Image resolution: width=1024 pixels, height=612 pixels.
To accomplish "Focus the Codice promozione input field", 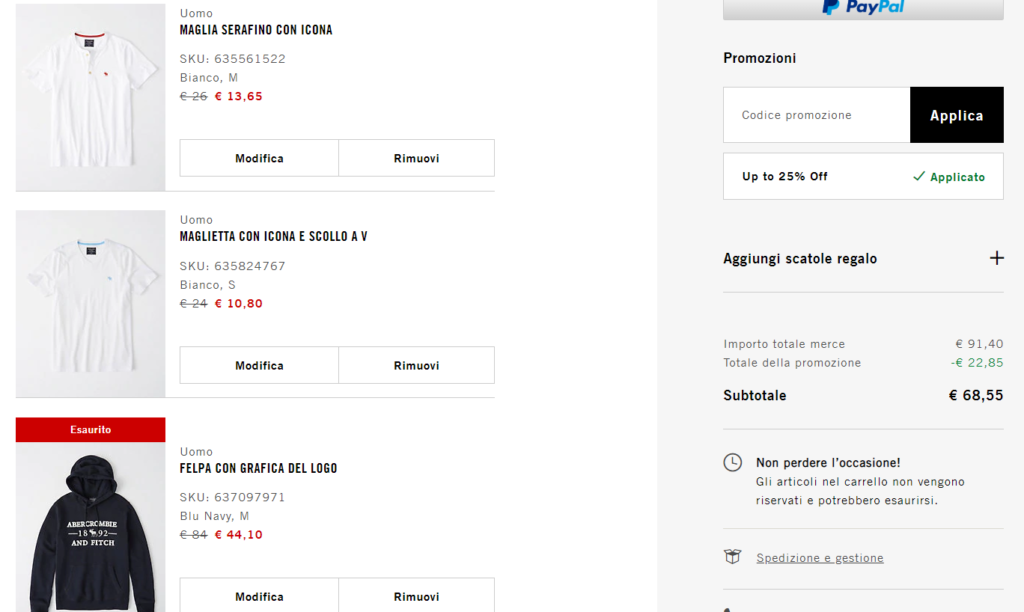I will click(816, 115).
